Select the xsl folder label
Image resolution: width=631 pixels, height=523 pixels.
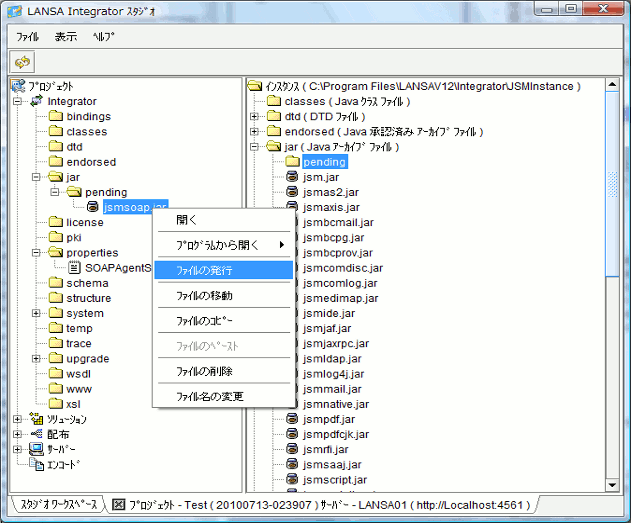[x=73, y=404]
